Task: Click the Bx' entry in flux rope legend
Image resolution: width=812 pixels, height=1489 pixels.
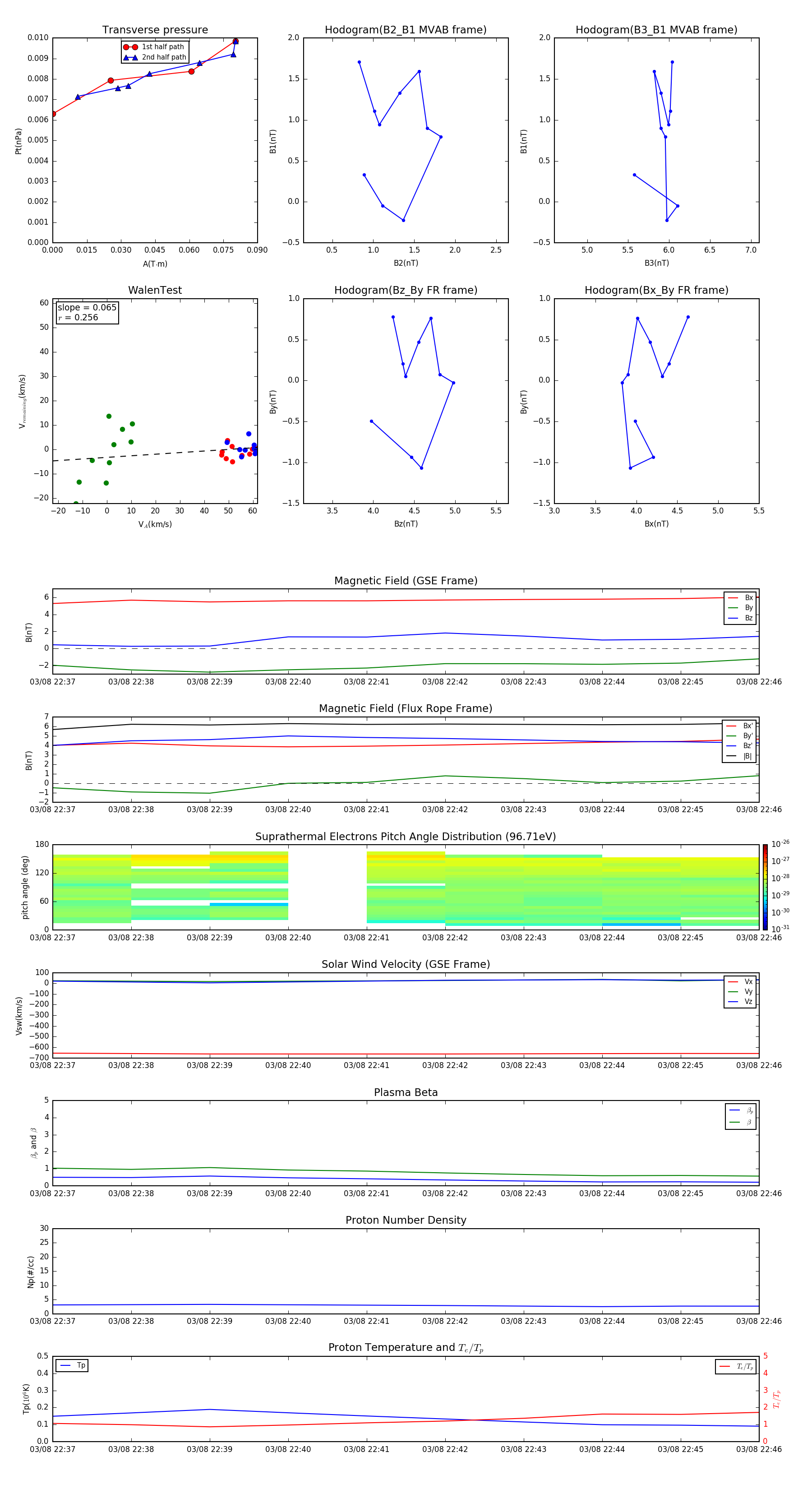Action: pyautogui.click(x=739, y=726)
